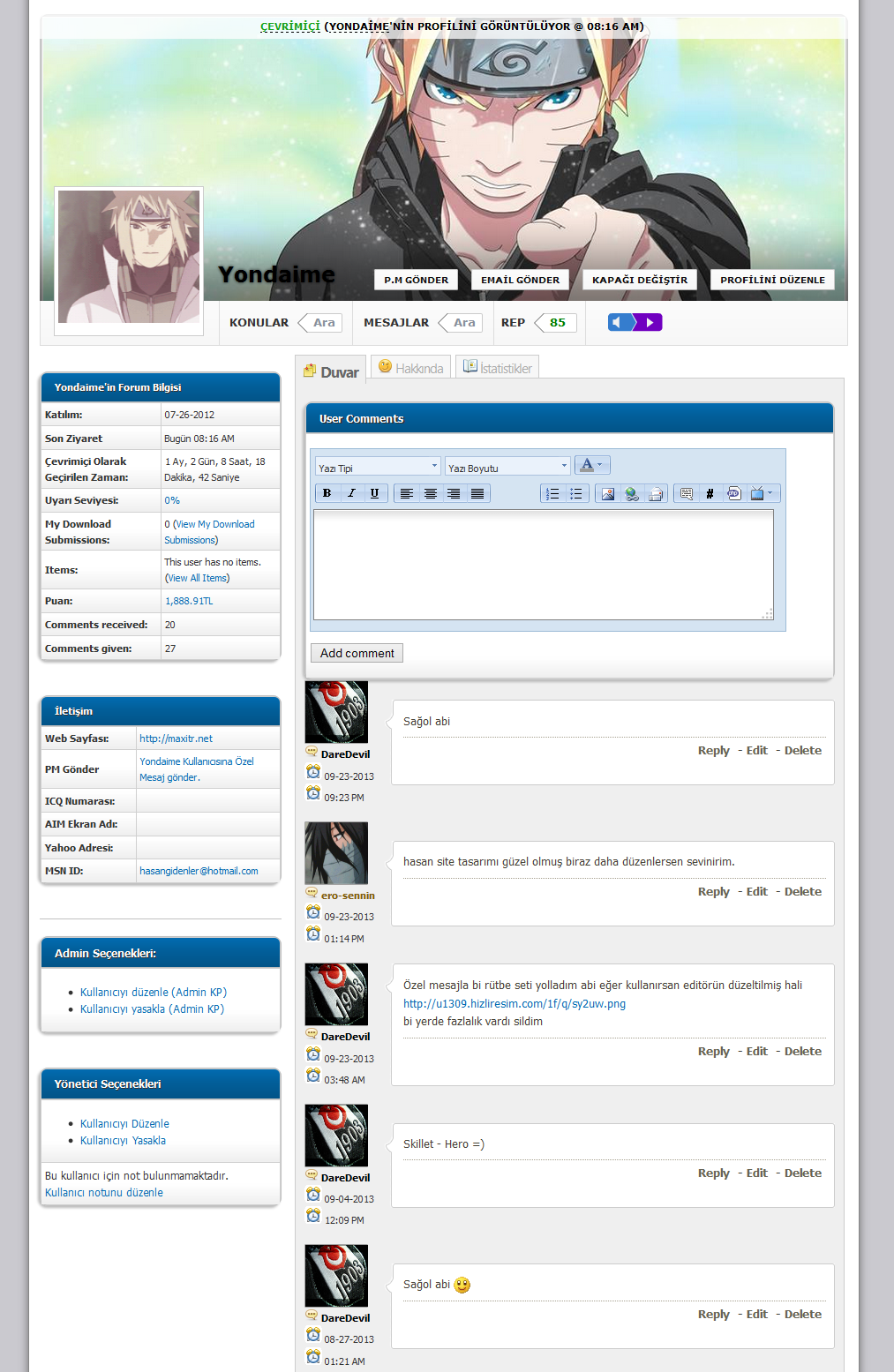
Task: Open ero-sennin's avatar thumbnail
Action: [336, 853]
